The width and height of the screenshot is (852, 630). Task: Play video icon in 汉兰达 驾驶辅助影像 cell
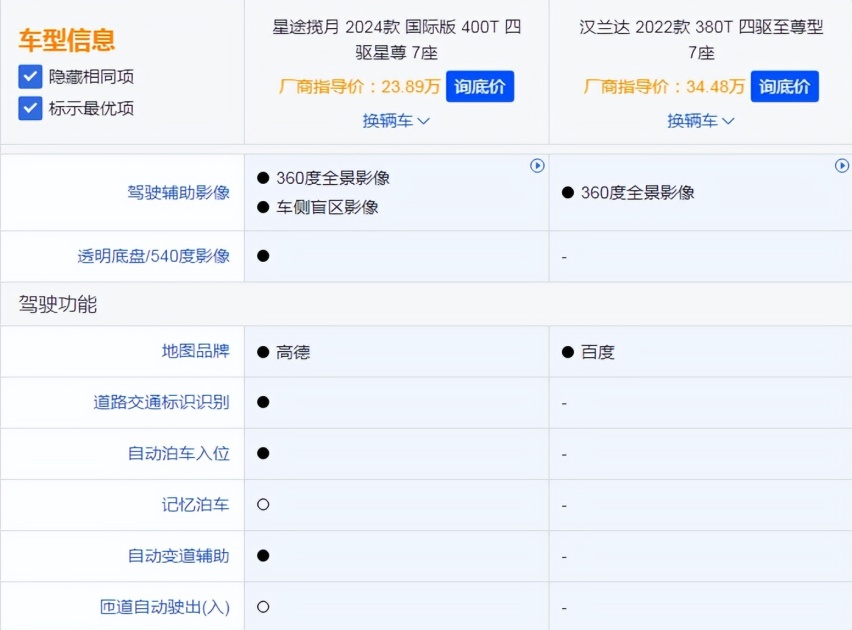[x=842, y=166]
